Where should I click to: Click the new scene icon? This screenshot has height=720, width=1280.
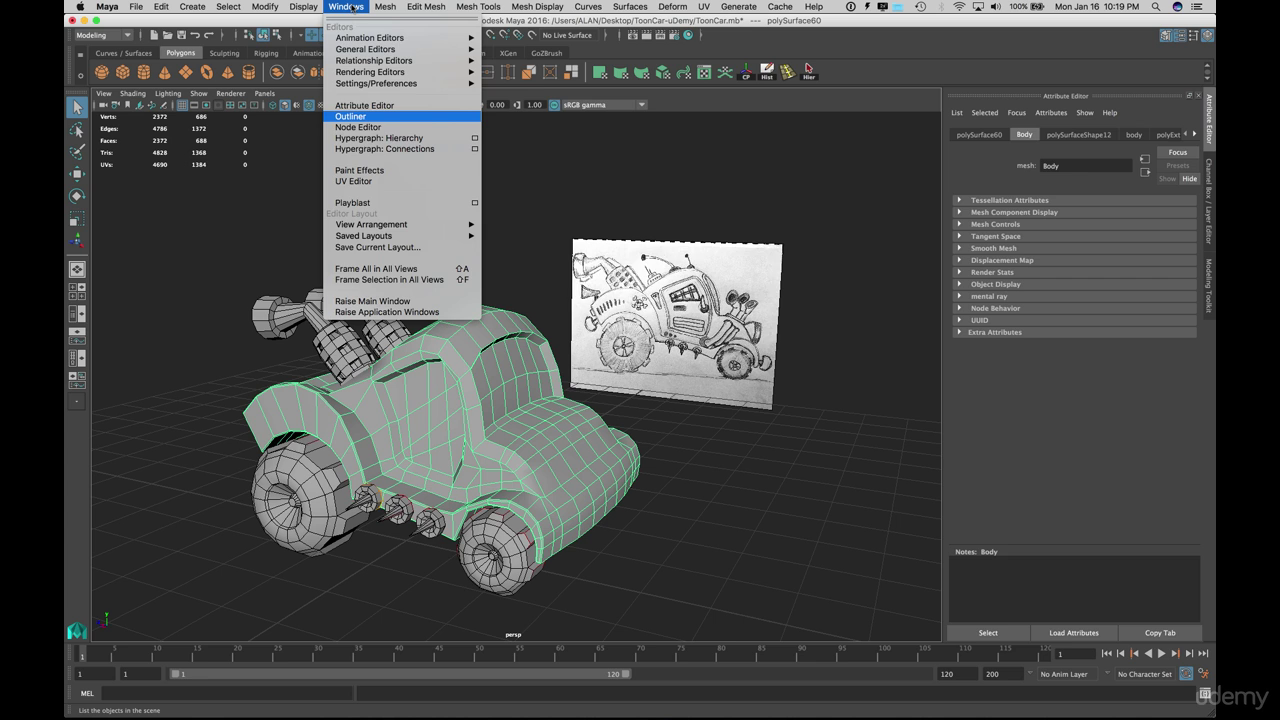(155, 35)
